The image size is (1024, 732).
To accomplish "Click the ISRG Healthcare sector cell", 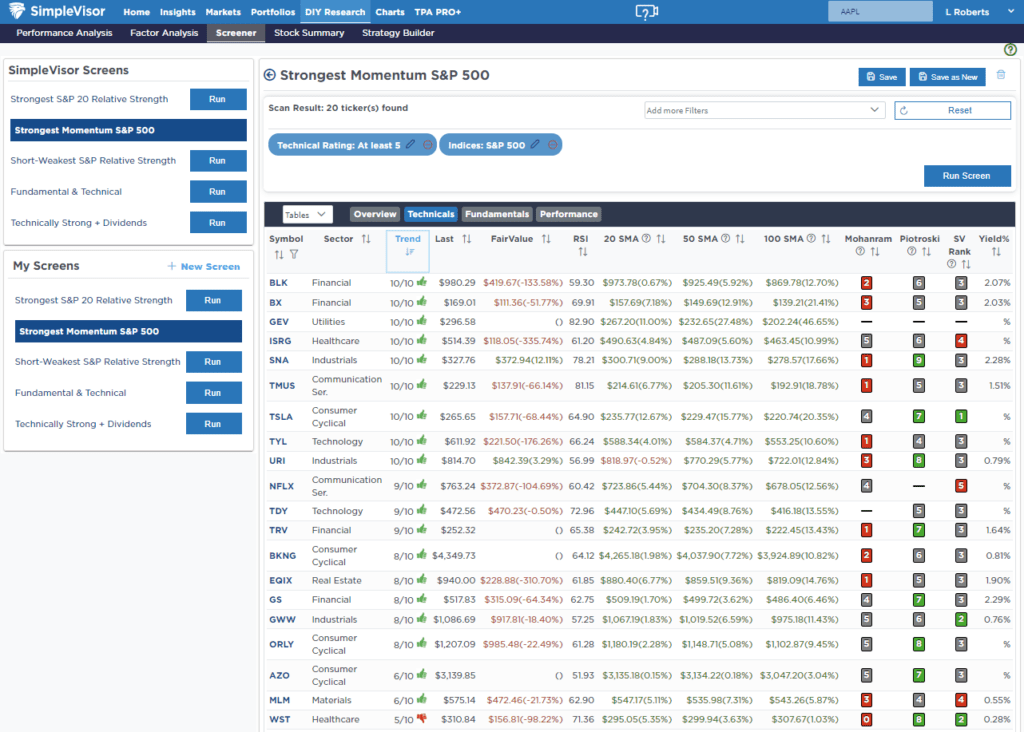I will [334, 341].
